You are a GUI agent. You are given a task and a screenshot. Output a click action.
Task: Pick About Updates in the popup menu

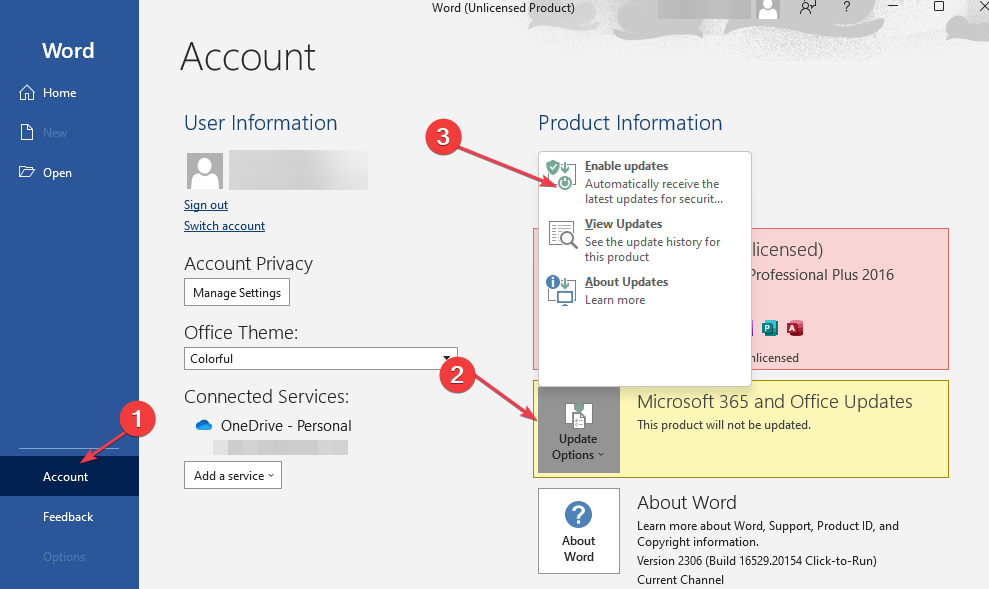pos(645,291)
